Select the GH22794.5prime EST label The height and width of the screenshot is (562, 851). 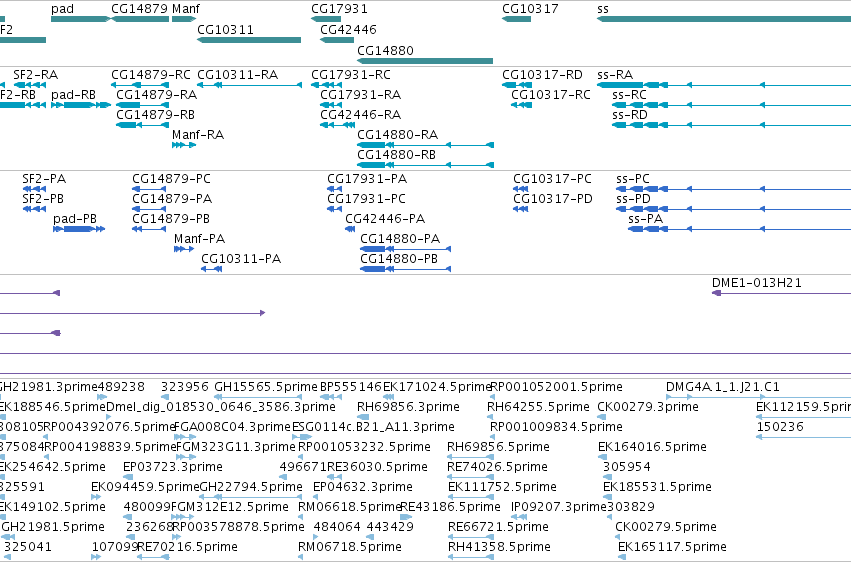point(251,488)
